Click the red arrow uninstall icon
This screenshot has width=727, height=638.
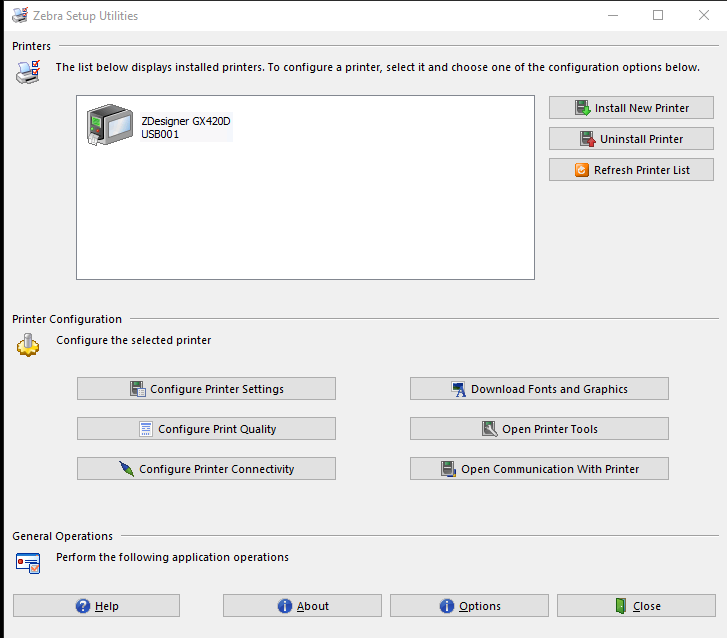pos(588,139)
